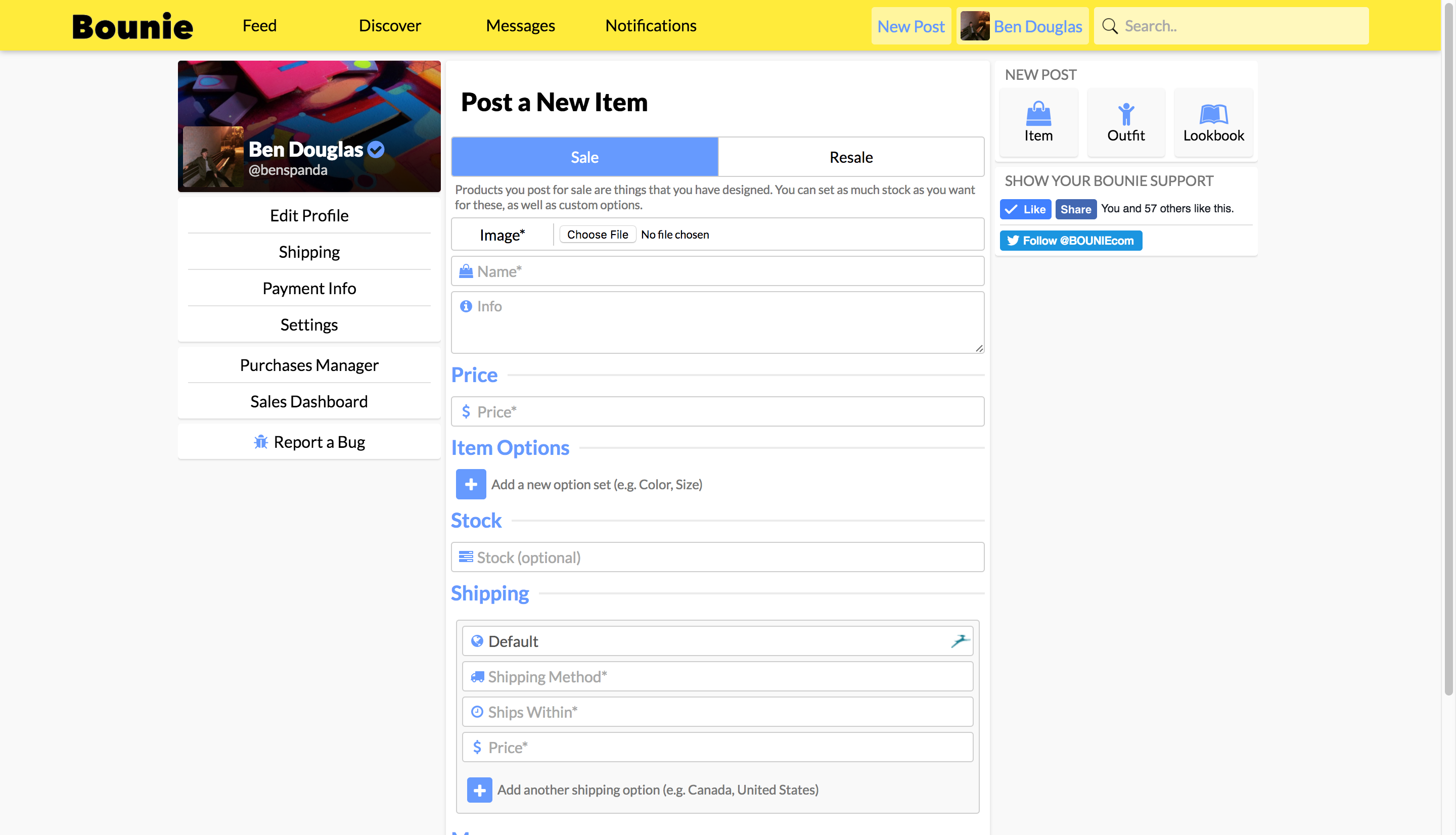Click the Stock (optional) input field
The height and width of the screenshot is (835, 1456).
[717, 557]
